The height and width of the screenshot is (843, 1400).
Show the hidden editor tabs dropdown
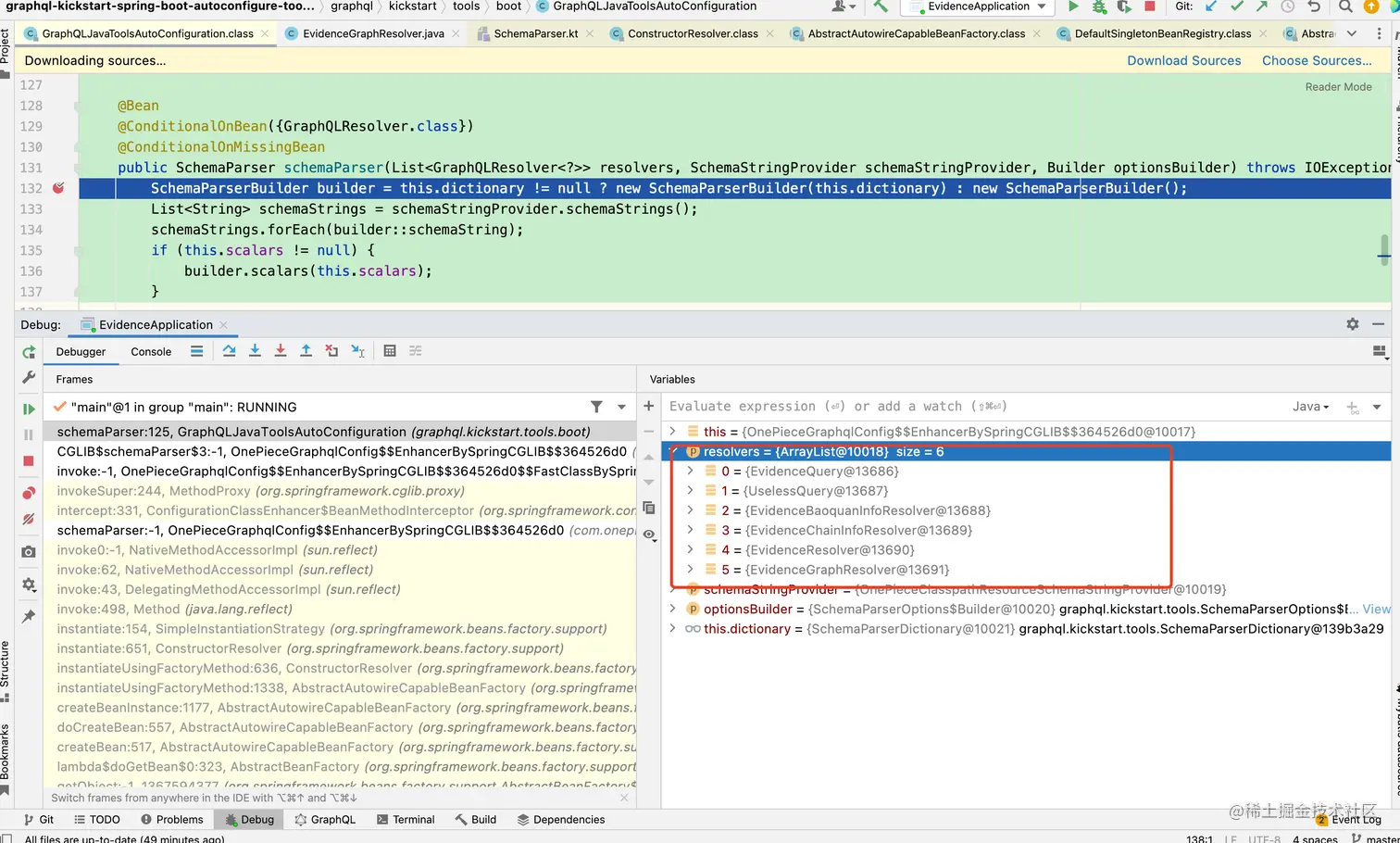pyautogui.click(x=1352, y=33)
